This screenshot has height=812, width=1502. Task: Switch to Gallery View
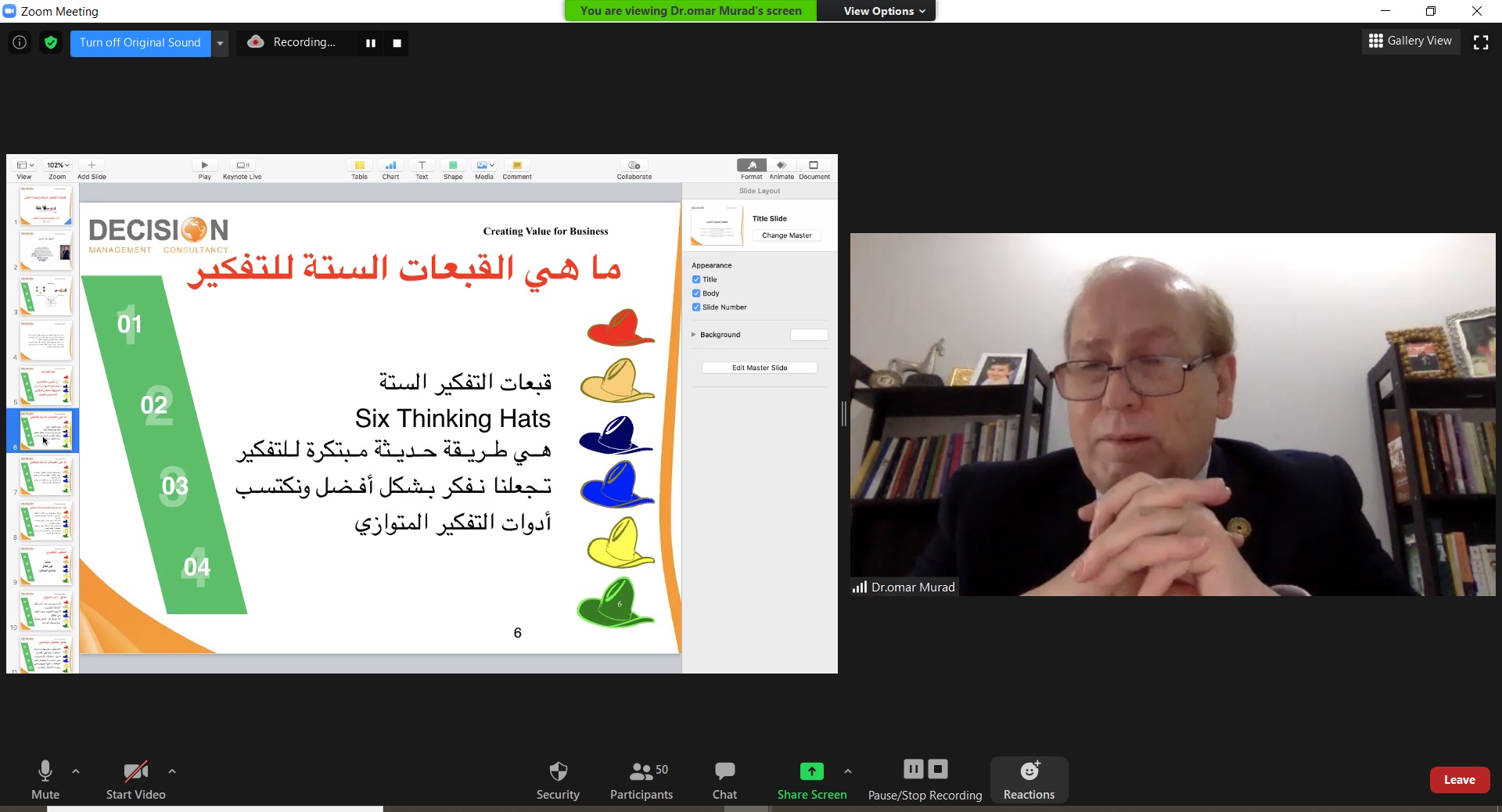point(1410,41)
